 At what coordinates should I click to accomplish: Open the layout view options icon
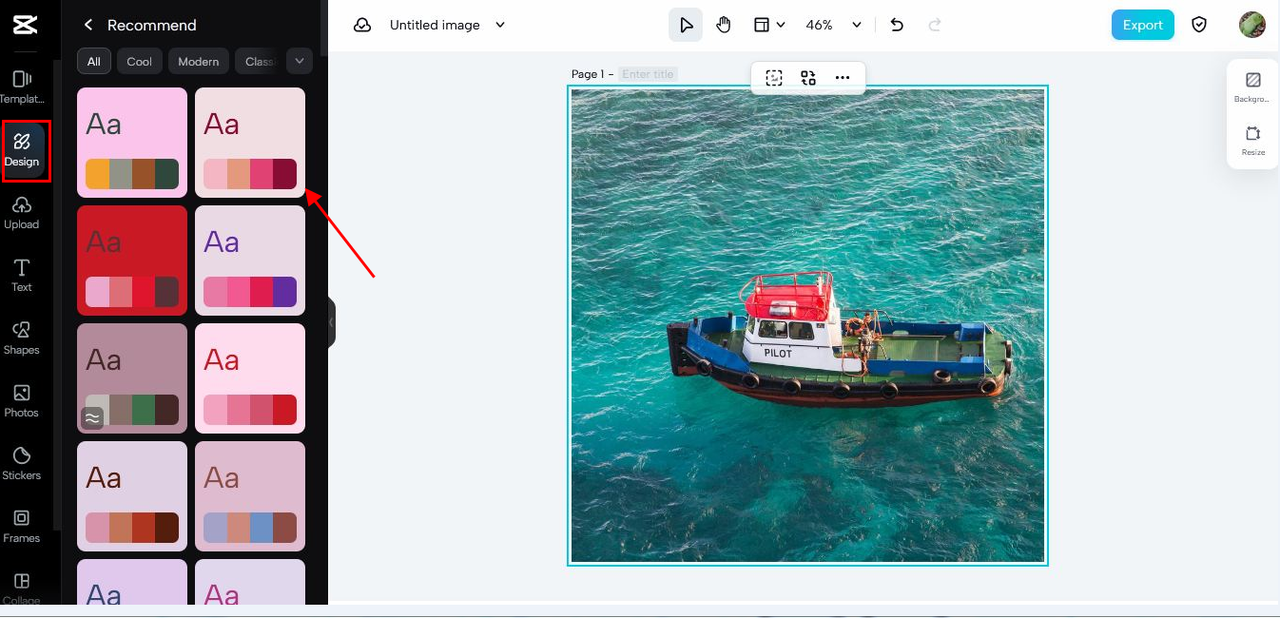click(762, 25)
